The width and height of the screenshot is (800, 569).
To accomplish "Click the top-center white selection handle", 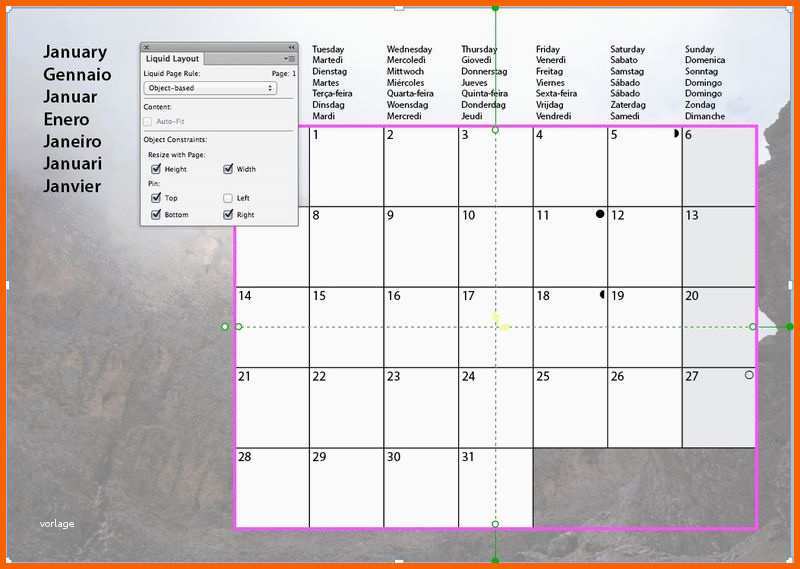I will (399, 8).
